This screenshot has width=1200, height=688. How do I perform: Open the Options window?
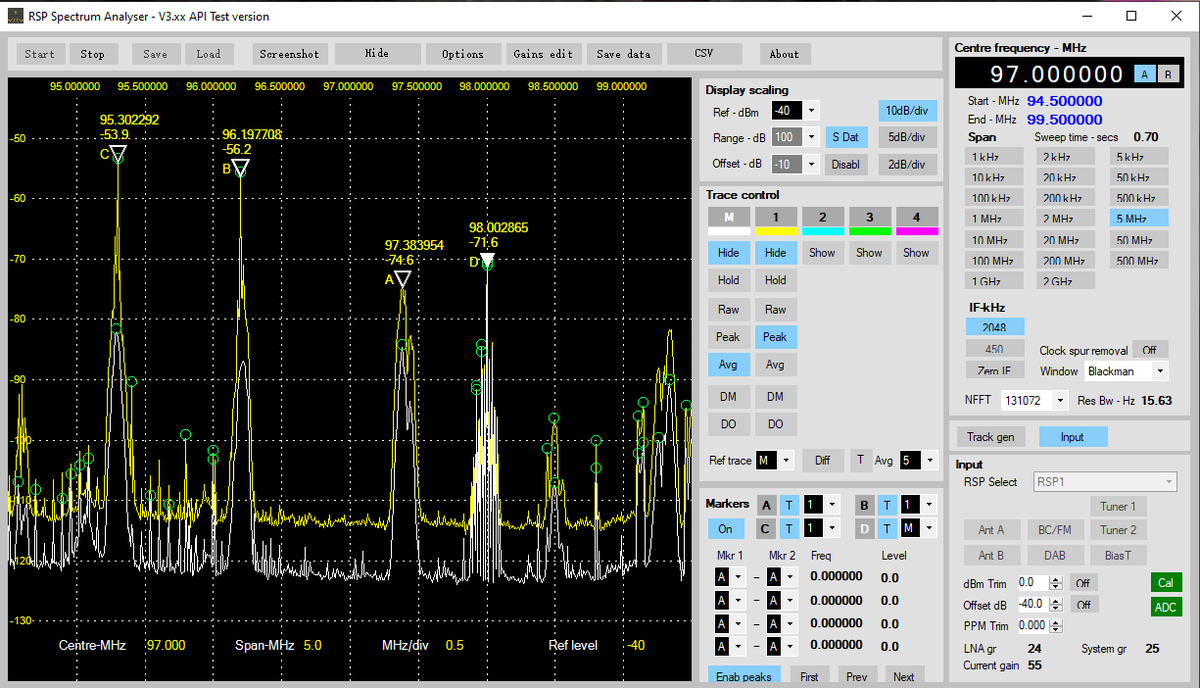462,54
